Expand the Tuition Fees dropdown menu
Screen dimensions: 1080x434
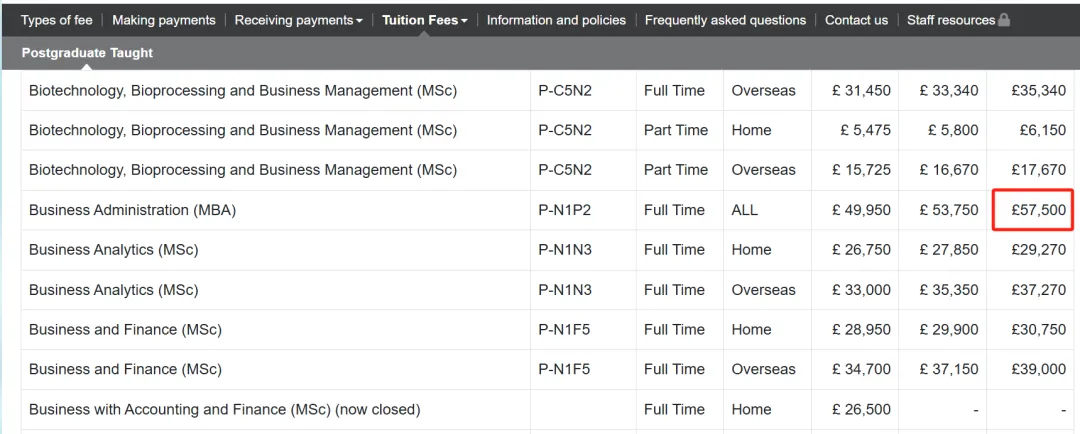coord(424,20)
